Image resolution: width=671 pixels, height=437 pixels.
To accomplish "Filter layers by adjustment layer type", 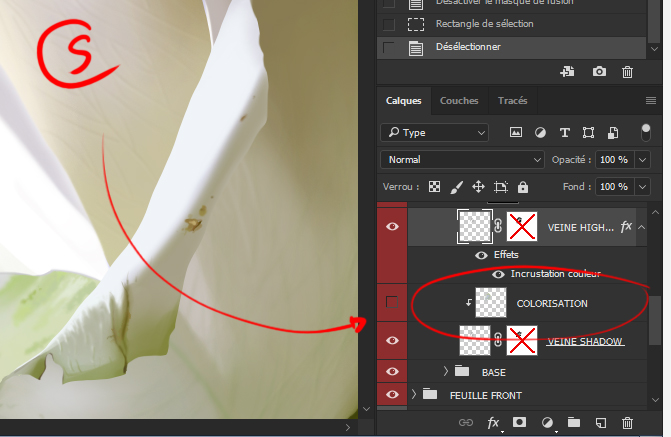I will [540, 132].
